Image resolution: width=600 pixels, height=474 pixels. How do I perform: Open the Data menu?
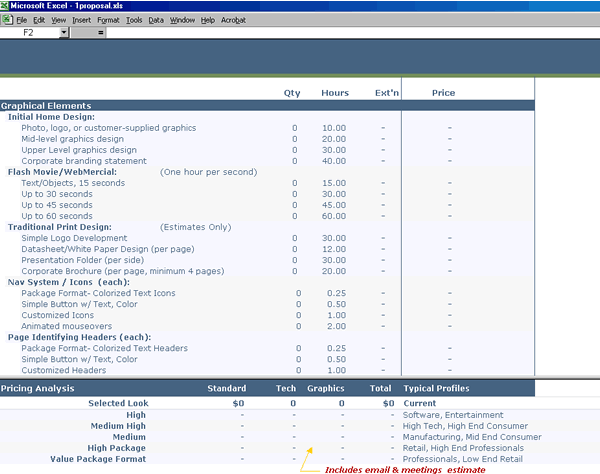click(x=156, y=20)
